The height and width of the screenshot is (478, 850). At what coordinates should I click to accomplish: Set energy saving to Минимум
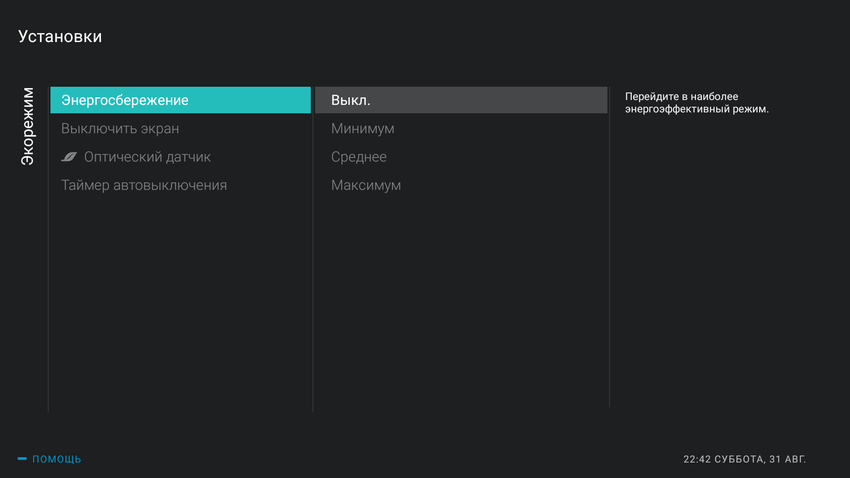click(363, 129)
